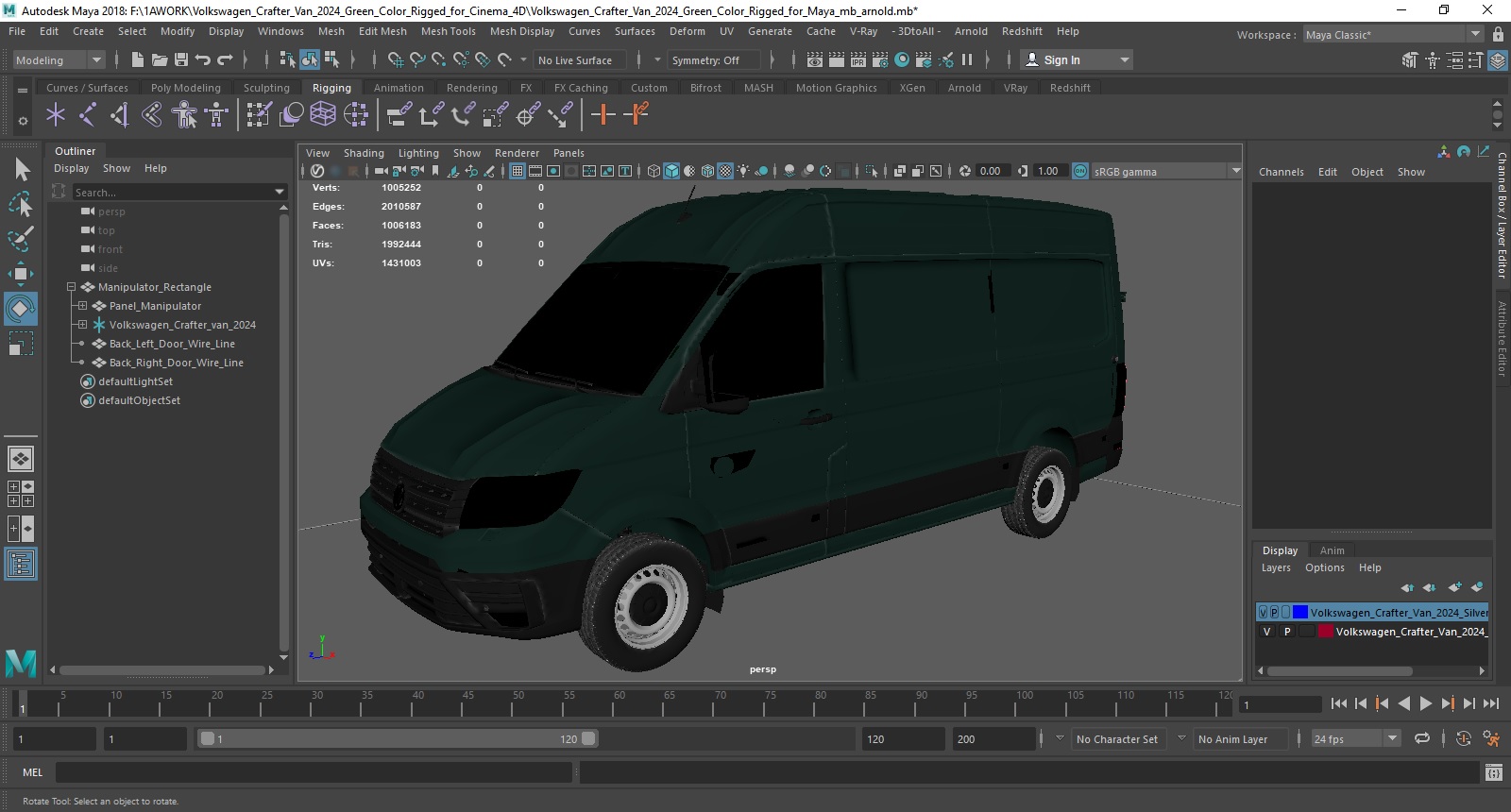The image size is (1511, 812).
Task: Toggle viewport grid display icon
Action: 518,171
